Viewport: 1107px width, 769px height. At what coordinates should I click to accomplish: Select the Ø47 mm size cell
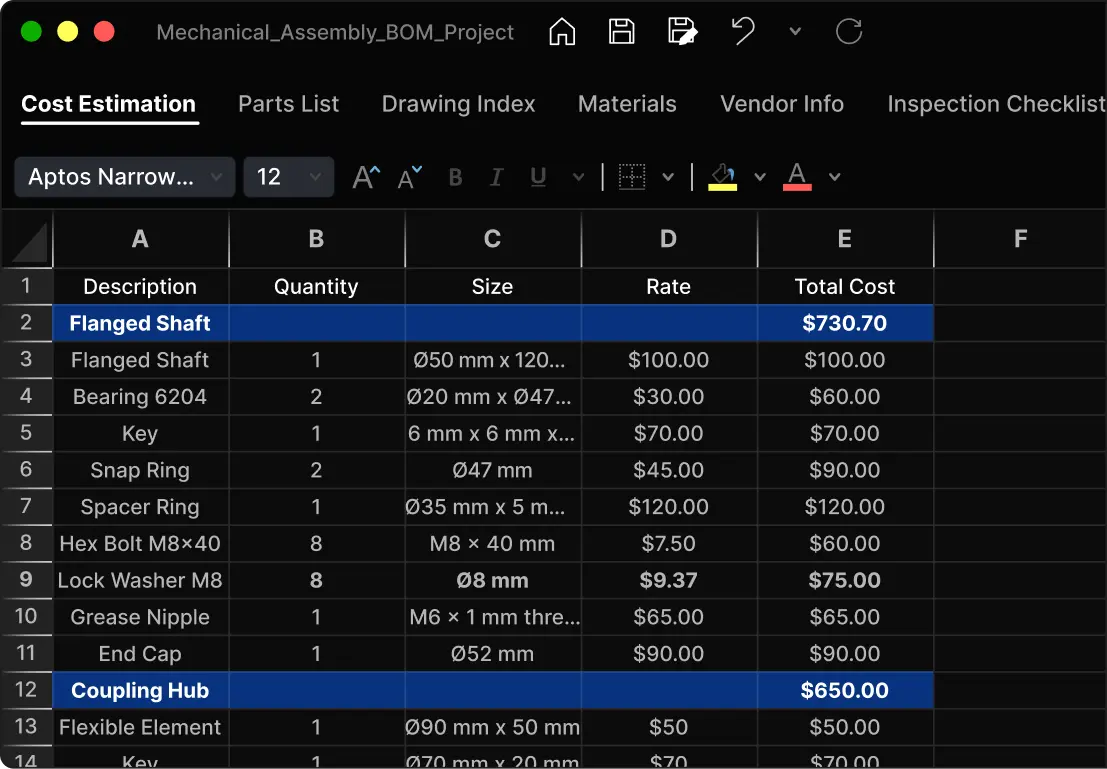pos(493,470)
